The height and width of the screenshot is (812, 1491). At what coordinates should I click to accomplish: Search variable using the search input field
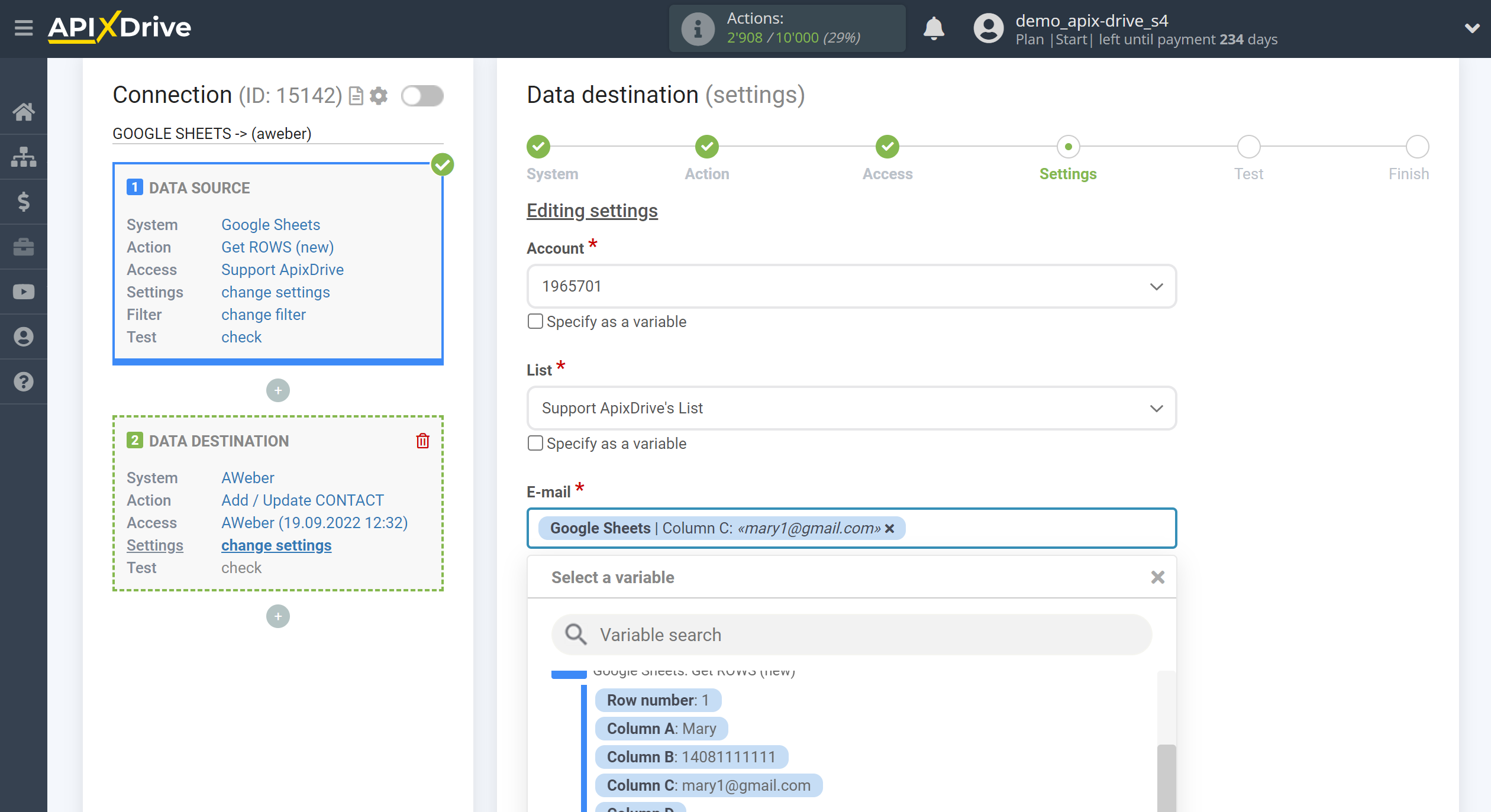(x=851, y=634)
